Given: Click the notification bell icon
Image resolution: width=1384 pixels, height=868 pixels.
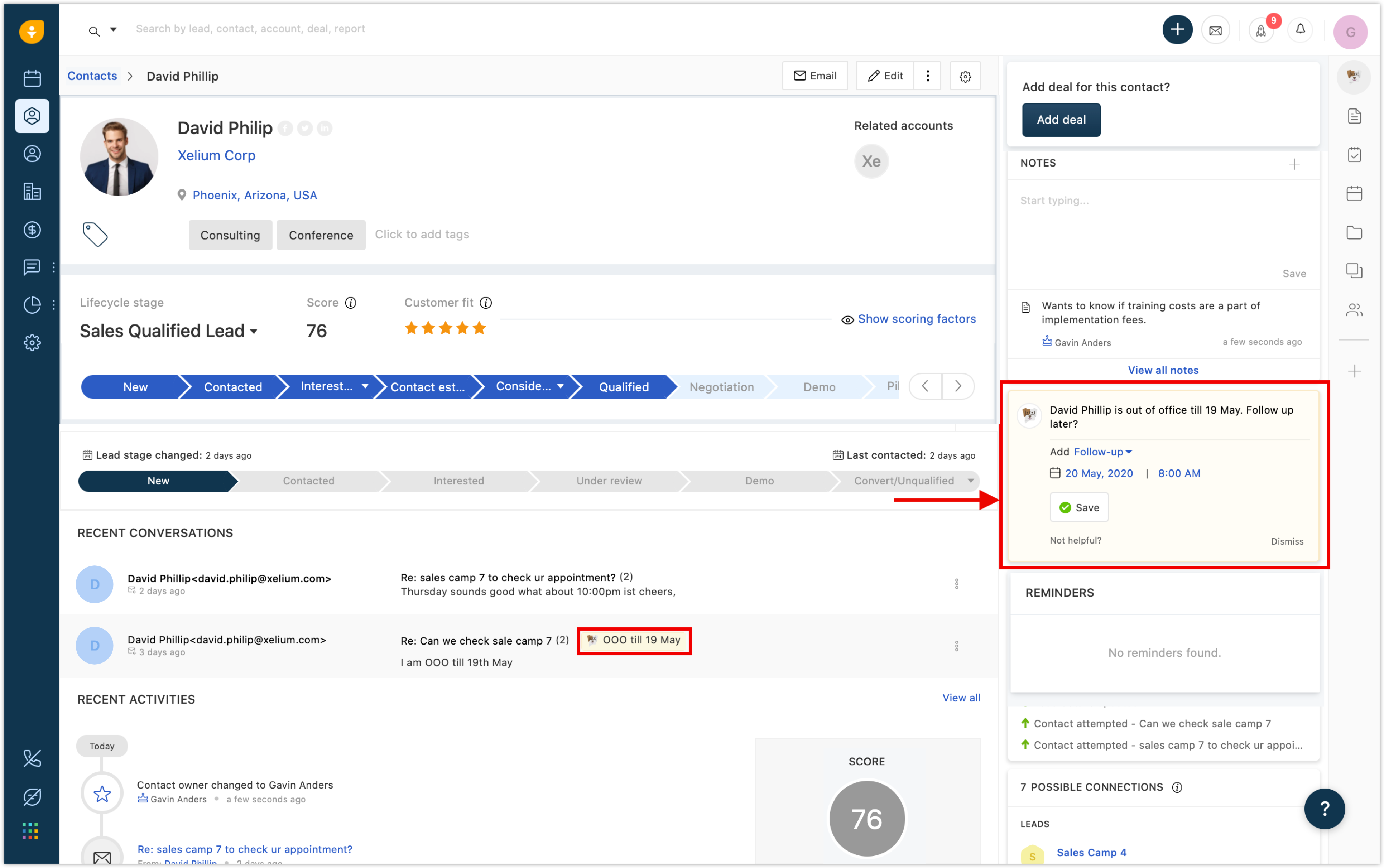Looking at the screenshot, I should coord(1300,29).
